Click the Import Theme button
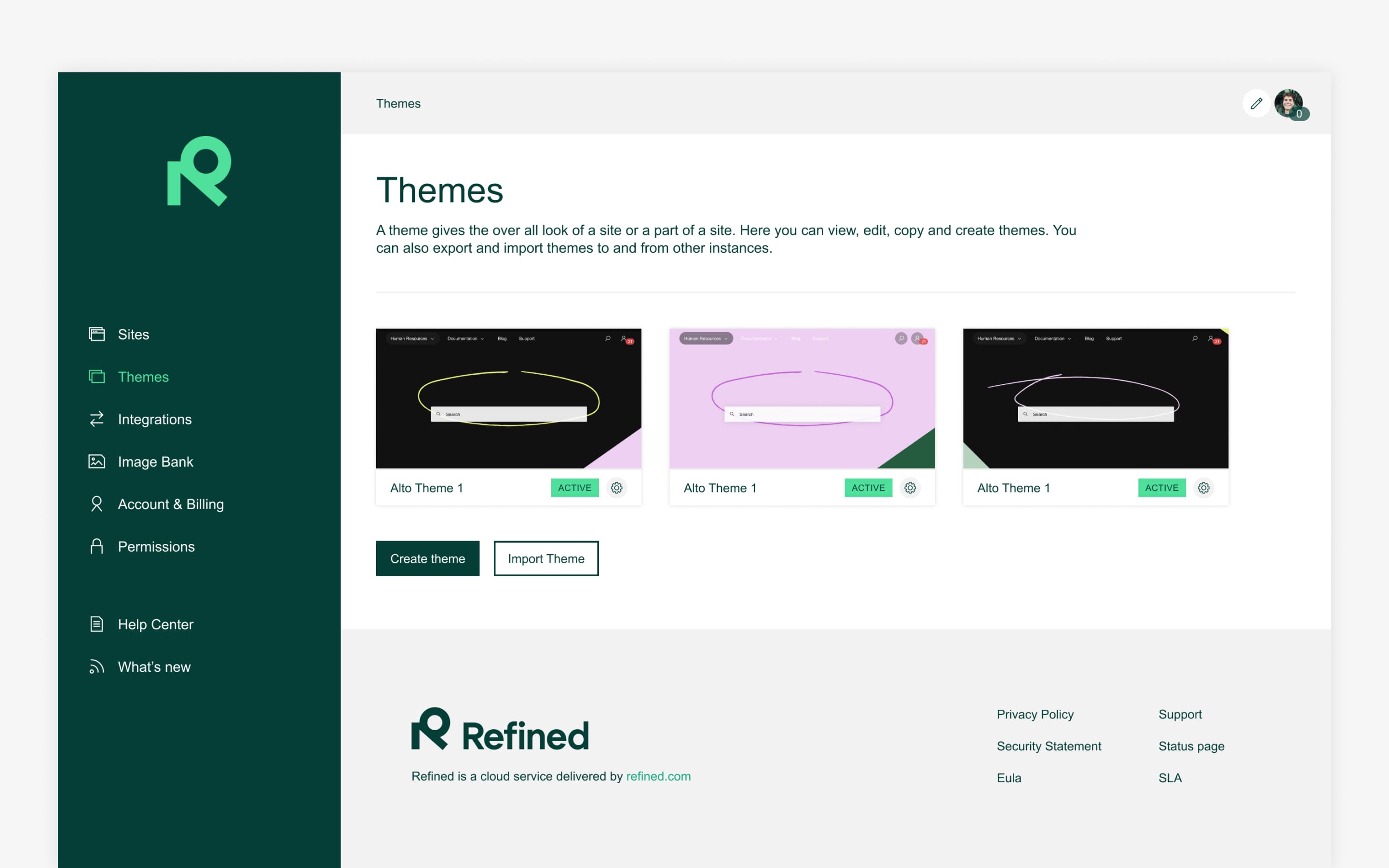This screenshot has height=868, width=1389. (546, 558)
